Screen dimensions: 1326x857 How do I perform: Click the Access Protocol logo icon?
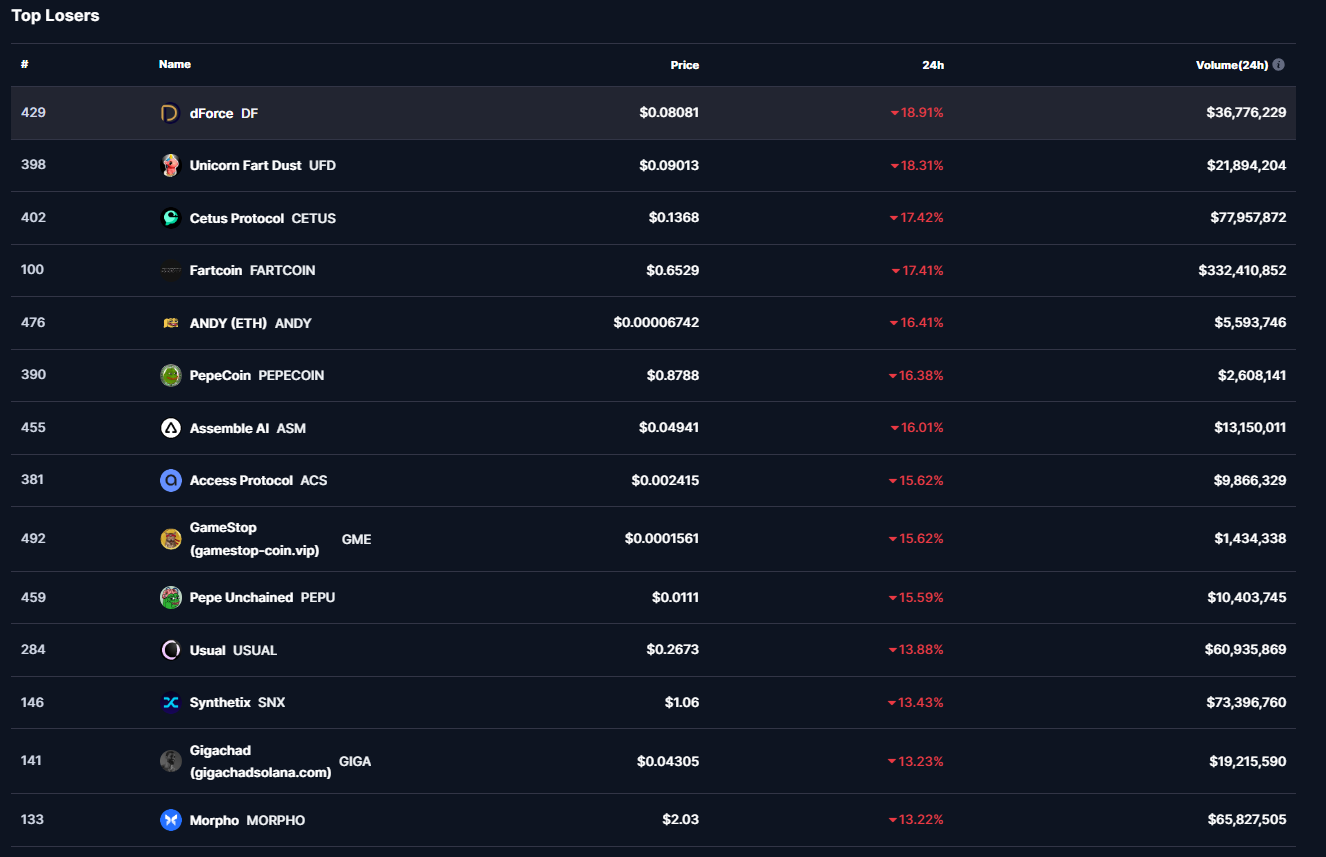pyautogui.click(x=170, y=480)
